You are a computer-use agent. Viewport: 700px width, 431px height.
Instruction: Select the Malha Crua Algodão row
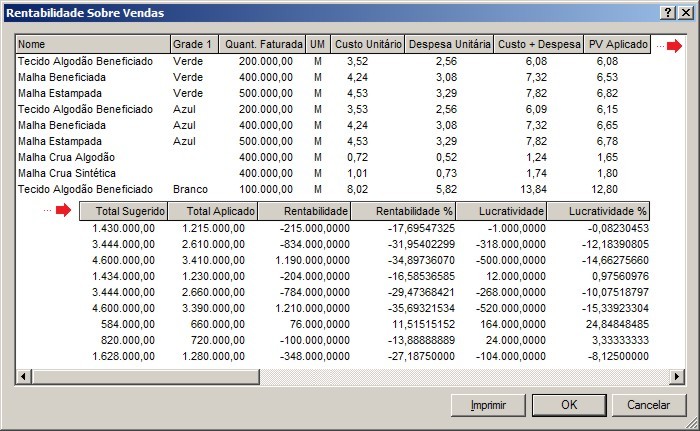pos(67,157)
